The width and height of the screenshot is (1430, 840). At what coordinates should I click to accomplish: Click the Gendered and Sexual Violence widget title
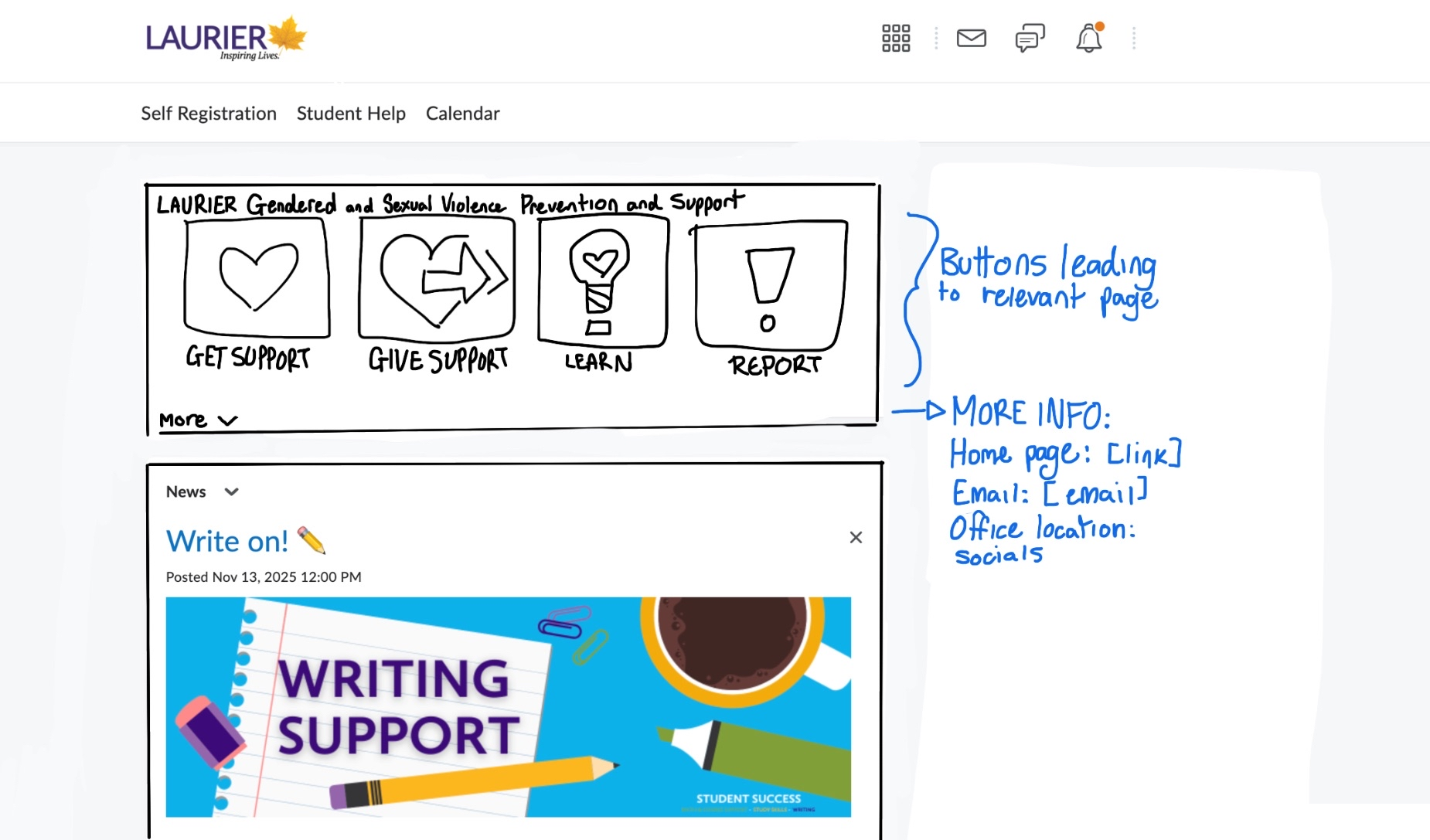coord(450,203)
